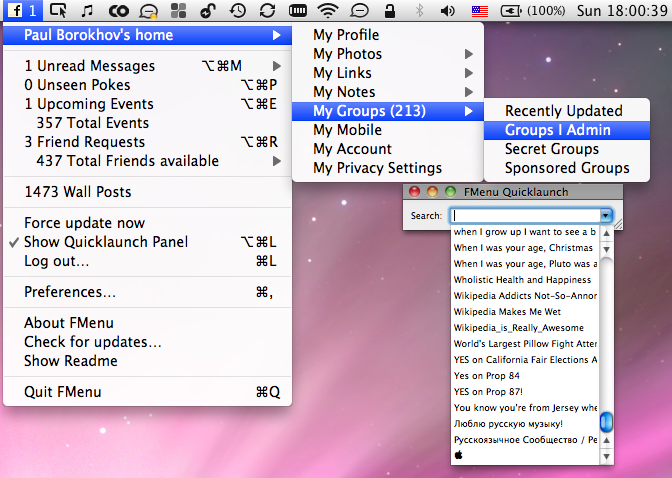Viewport: 672px width, 478px height.
Task: Click the padlock menu bar icon
Action: [390, 11]
